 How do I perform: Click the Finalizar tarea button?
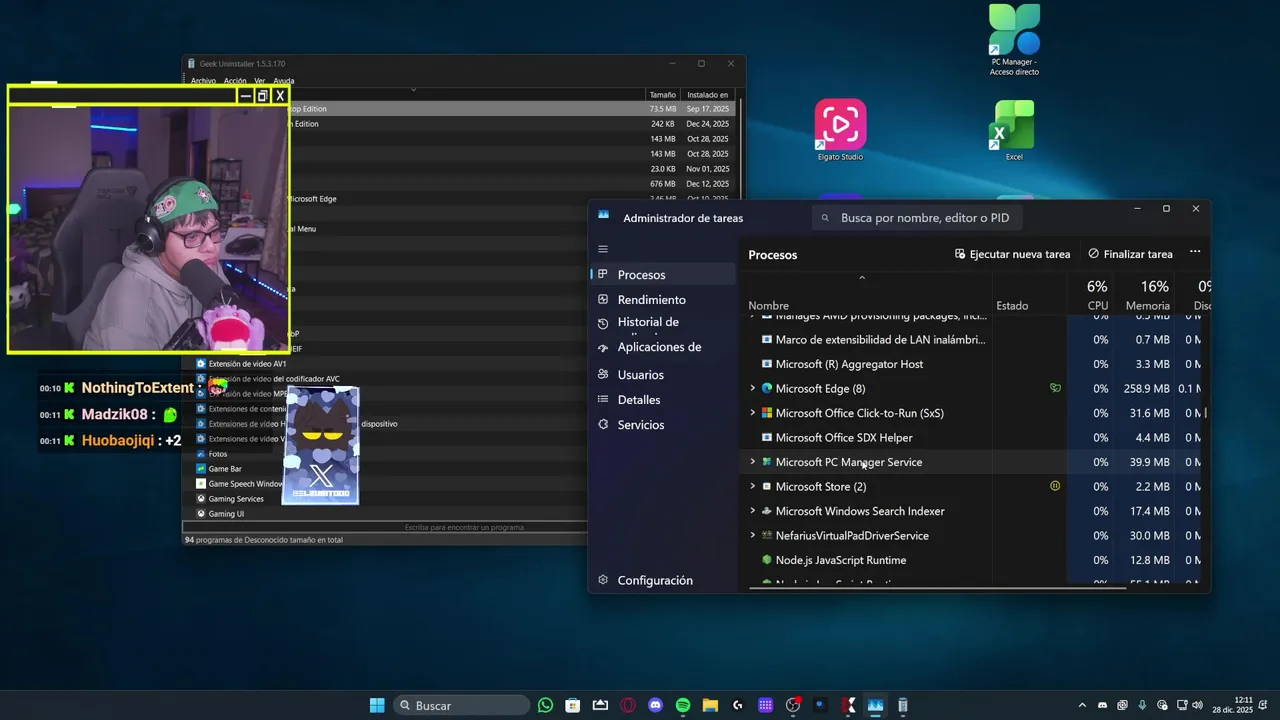click(x=1130, y=254)
